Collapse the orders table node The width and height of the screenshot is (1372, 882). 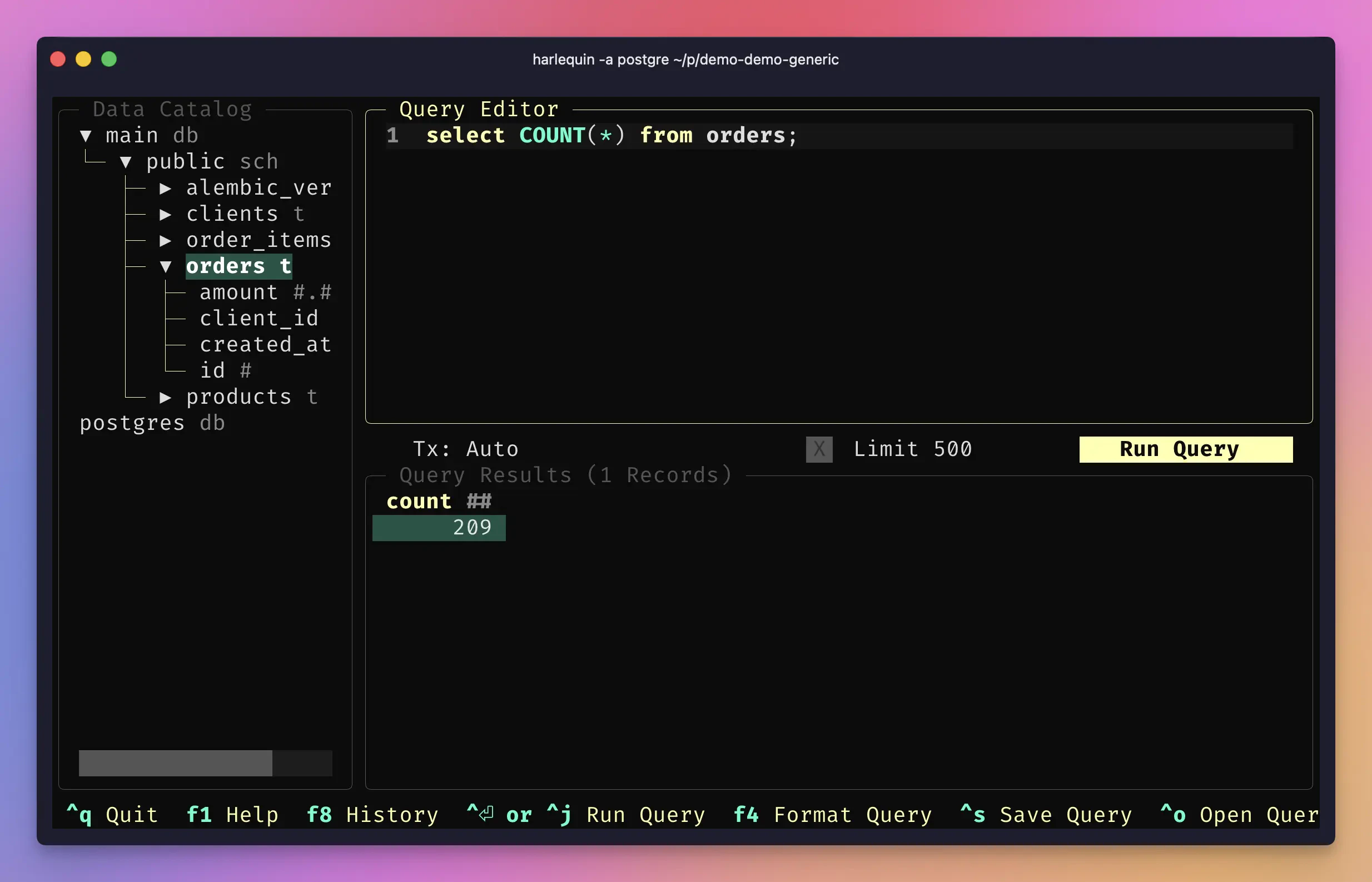click(166, 266)
